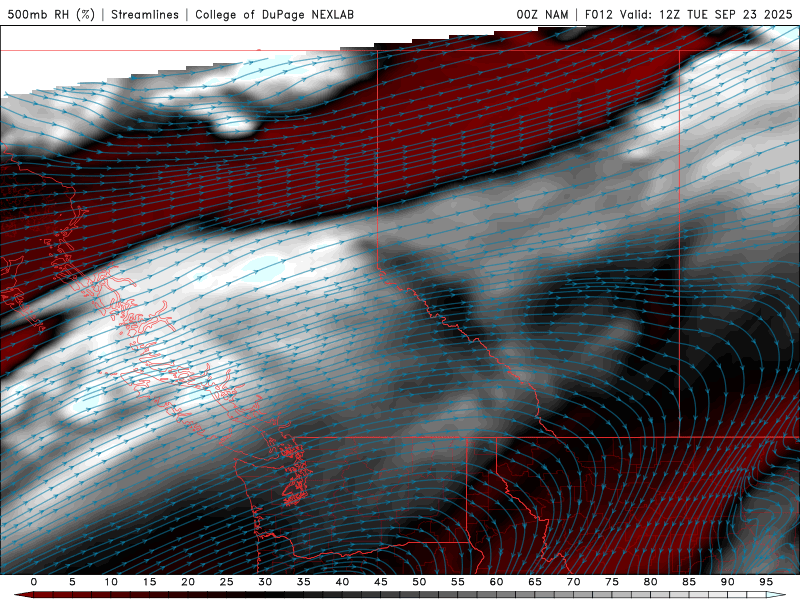Click the "90" label on color scale
The height and width of the screenshot is (600, 800).
pyautogui.click(x=727, y=582)
